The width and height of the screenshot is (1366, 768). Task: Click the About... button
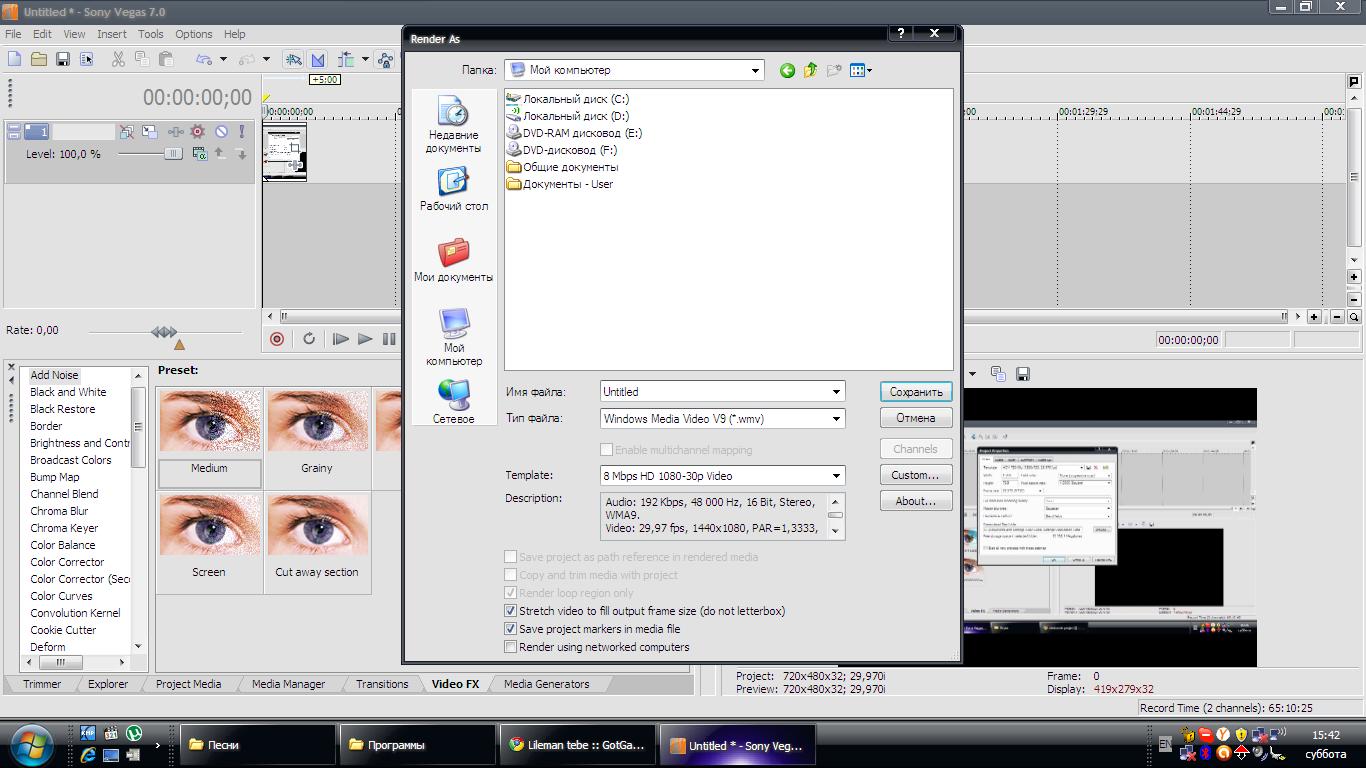coord(916,501)
